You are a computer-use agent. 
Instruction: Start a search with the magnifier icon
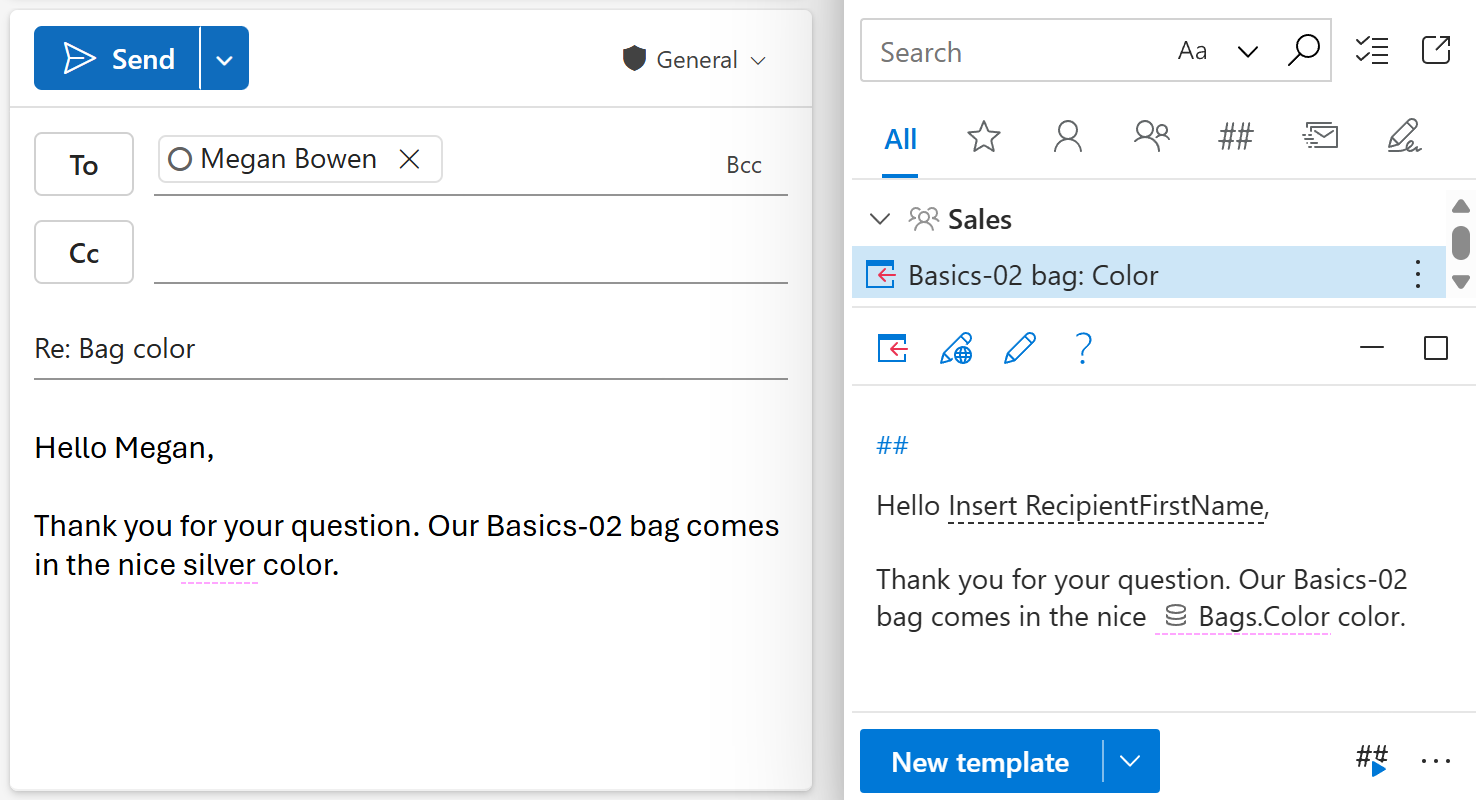click(1303, 50)
